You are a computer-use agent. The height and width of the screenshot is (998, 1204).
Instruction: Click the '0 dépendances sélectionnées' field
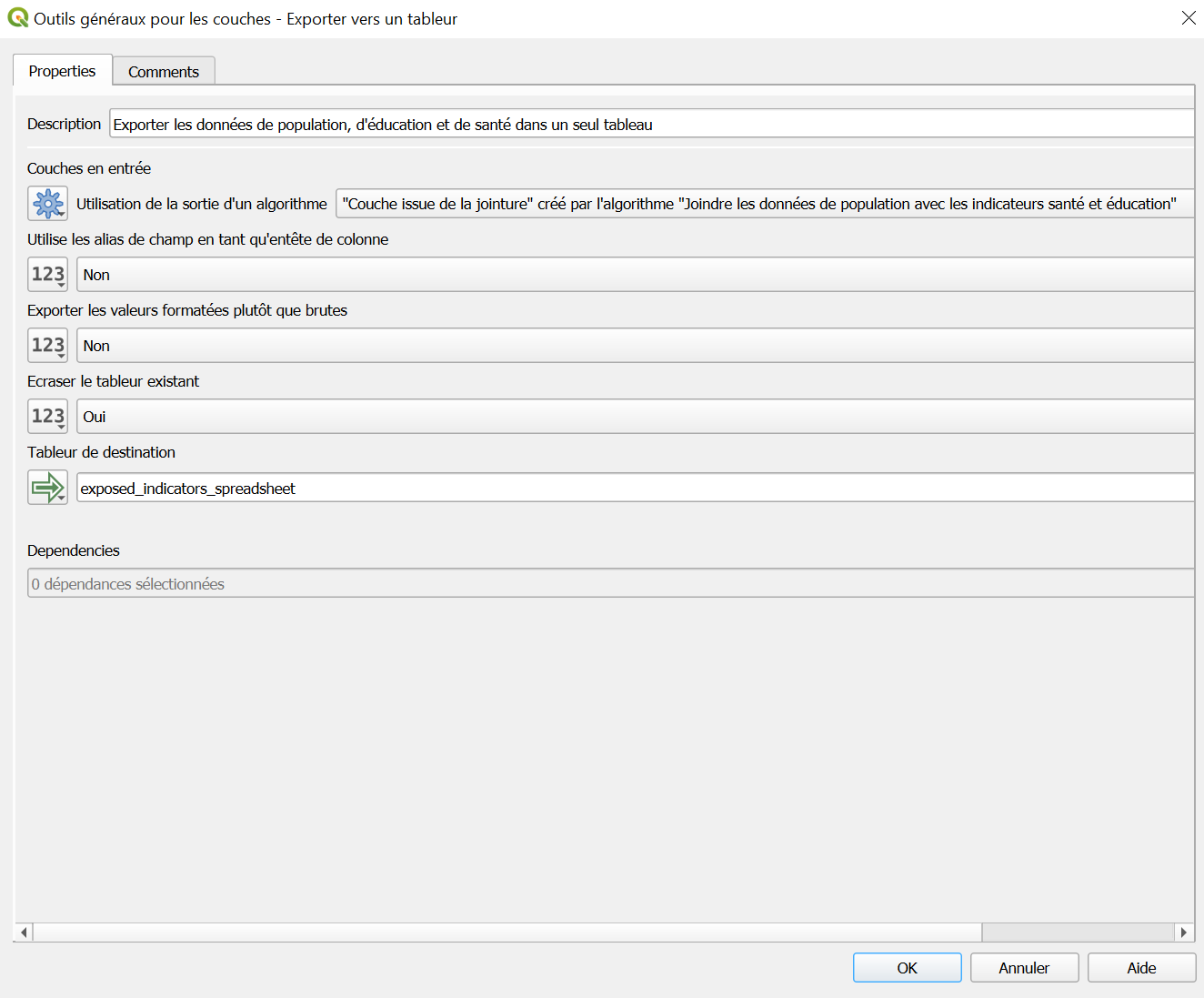pos(609,584)
